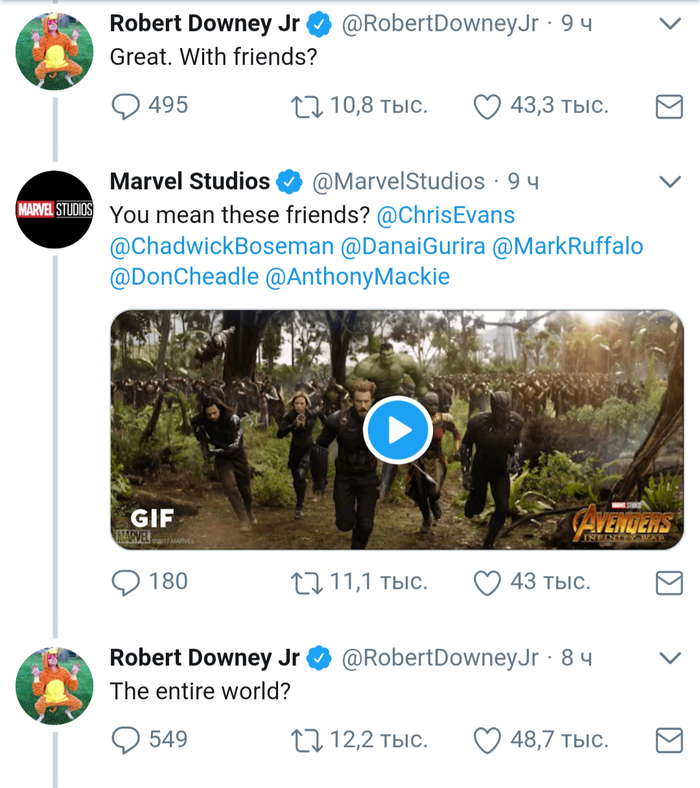Open reply on Marvel Studios tweet

pos(125,582)
